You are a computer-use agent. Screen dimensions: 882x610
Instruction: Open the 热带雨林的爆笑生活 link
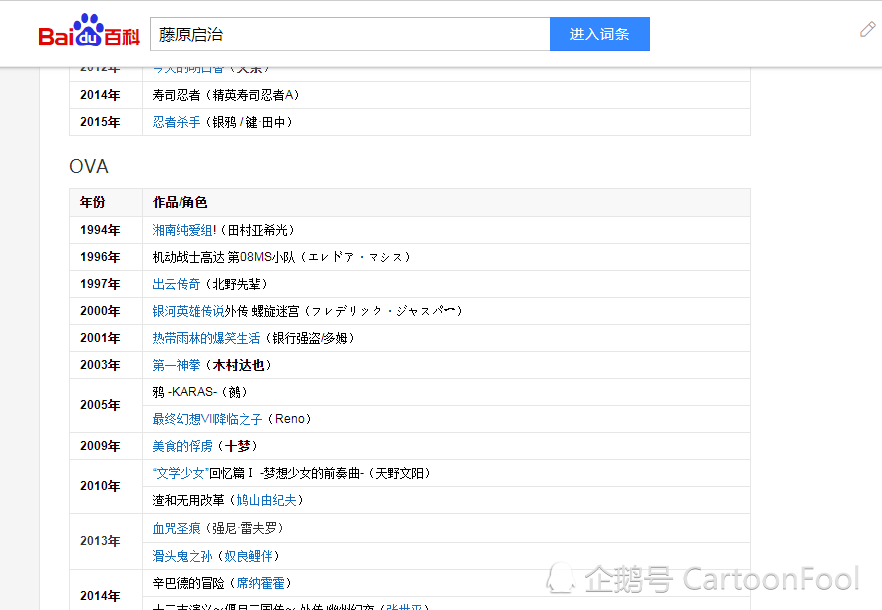(x=206, y=338)
